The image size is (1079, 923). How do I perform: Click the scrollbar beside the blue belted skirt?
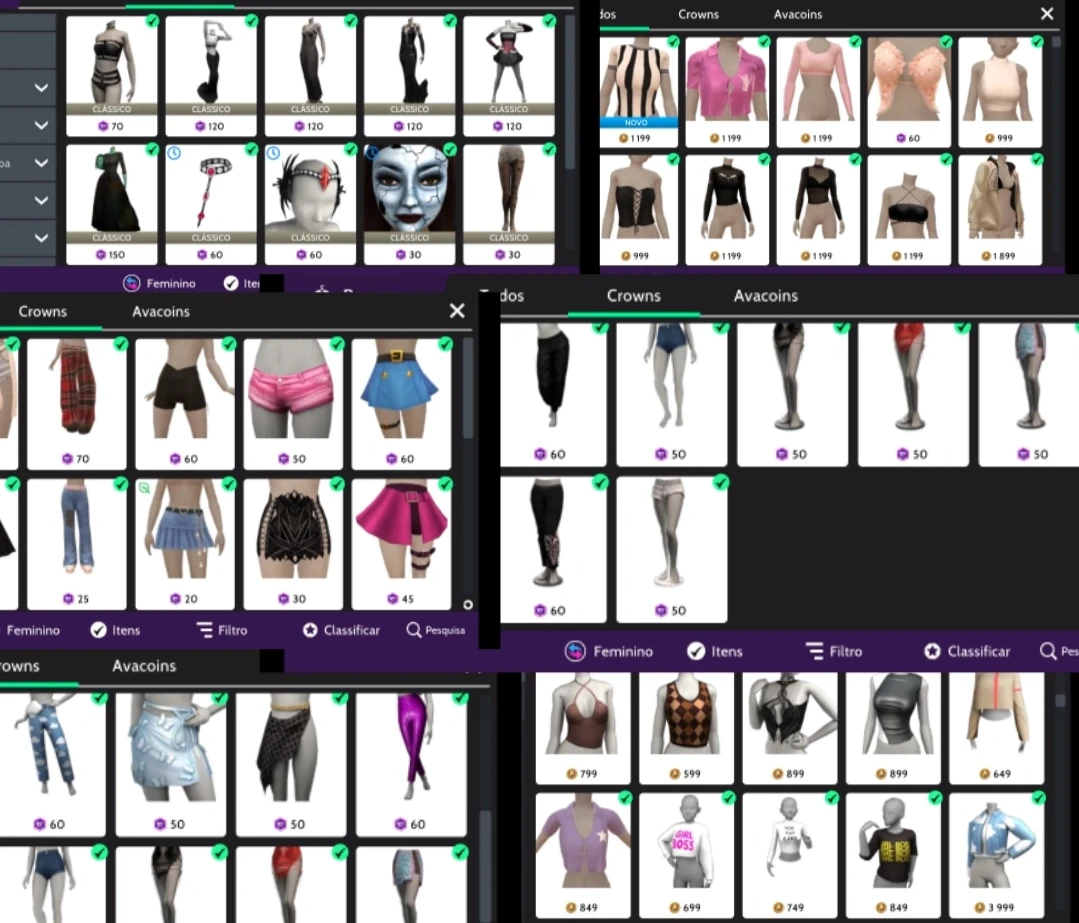(468, 390)
